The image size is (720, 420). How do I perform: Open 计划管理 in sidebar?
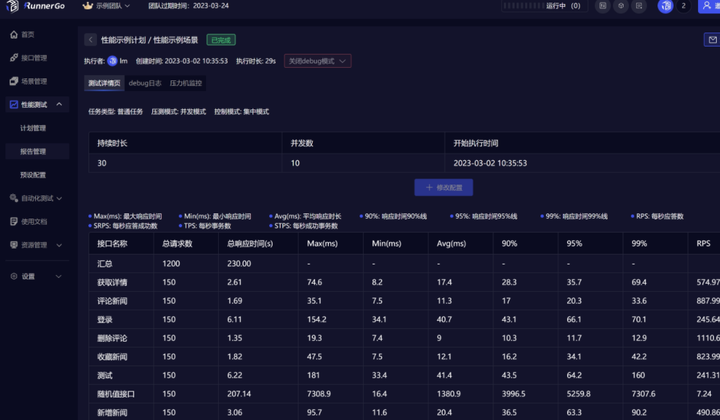(x=33, y=128)
